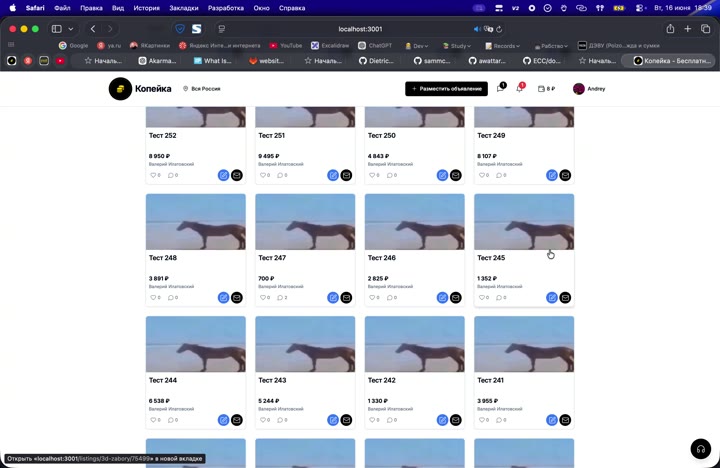Open Safari История menu
Image resolution: width=720 pixels, height=468 pixels.
(x=146, y=8)
